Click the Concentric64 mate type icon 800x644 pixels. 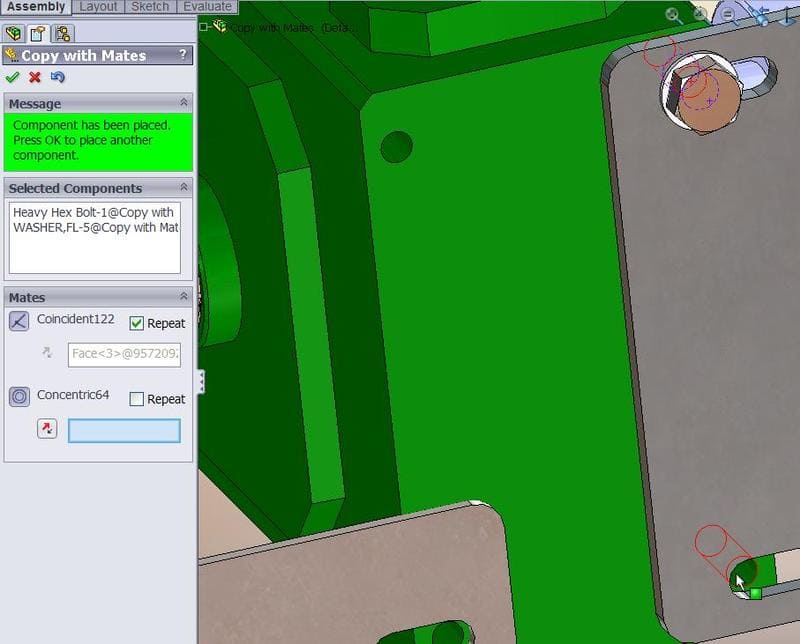19,397
